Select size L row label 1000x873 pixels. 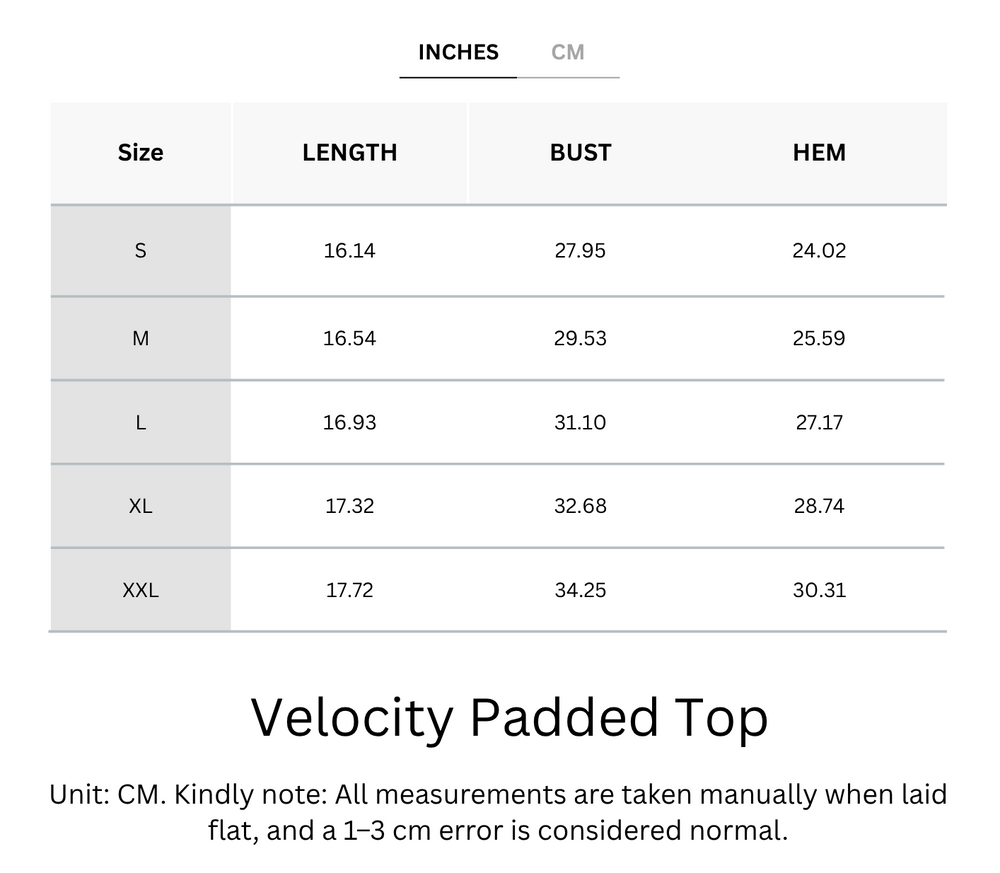point(140,422)
